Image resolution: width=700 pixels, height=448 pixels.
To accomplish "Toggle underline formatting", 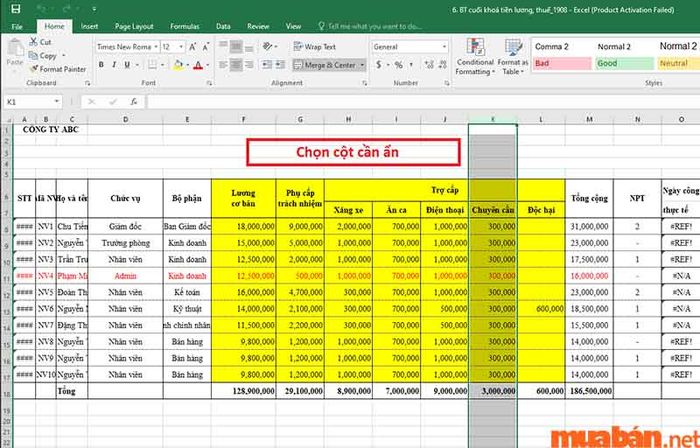I will click(x=127, y=65).
